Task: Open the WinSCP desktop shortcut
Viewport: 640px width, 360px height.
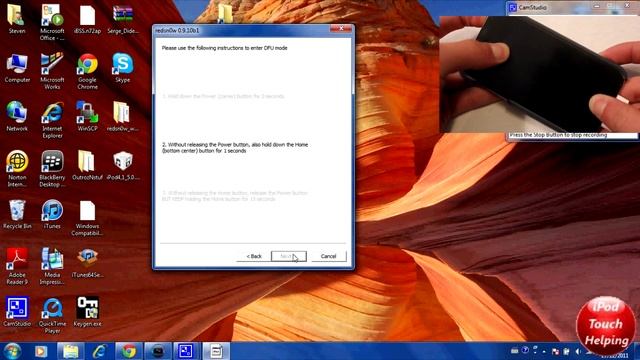Action: pos(87,116)
